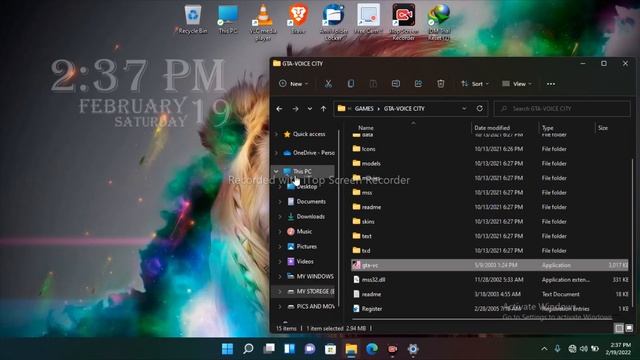Select the Register registration entries file

tap(490, 309)
